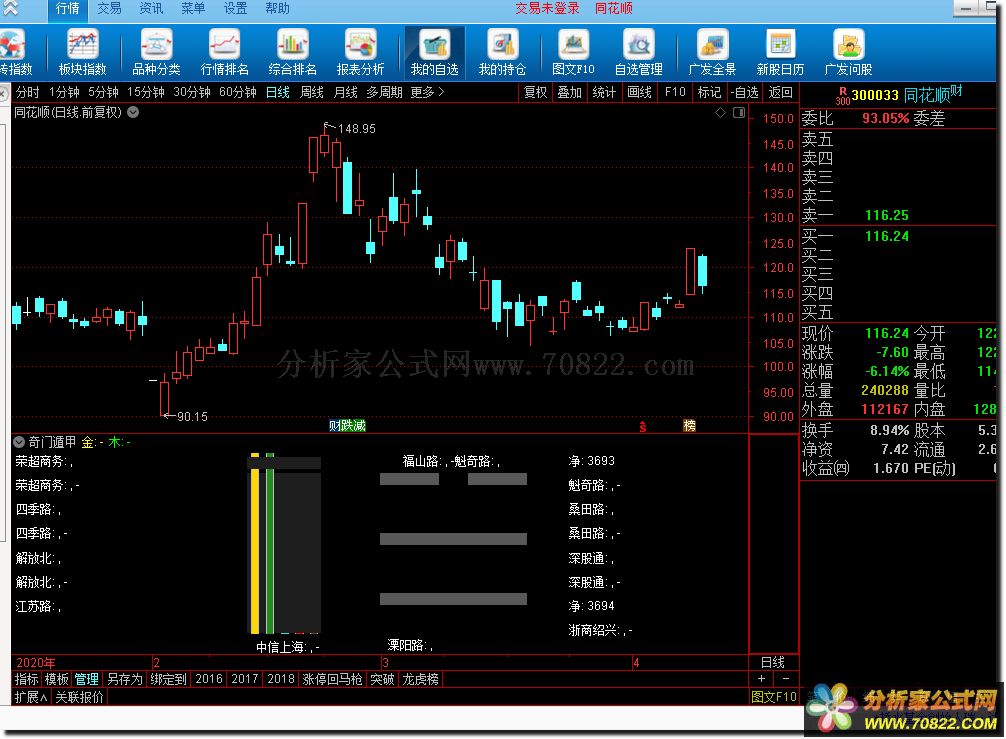
Task: Switch to 30分钟 chart period
Action: click(x=192, y=92)
